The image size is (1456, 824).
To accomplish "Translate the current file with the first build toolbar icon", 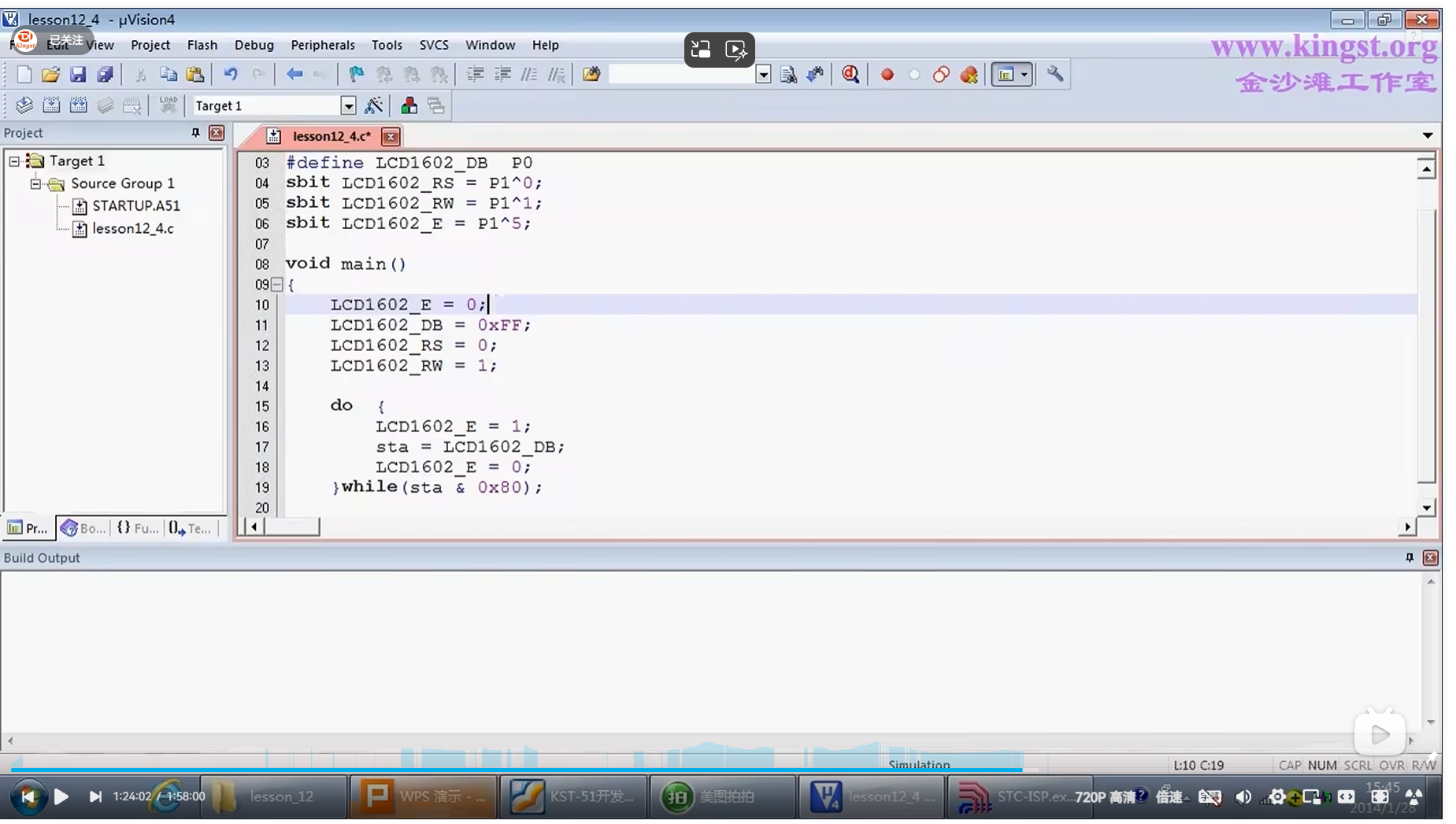I will tap(24, 105).
